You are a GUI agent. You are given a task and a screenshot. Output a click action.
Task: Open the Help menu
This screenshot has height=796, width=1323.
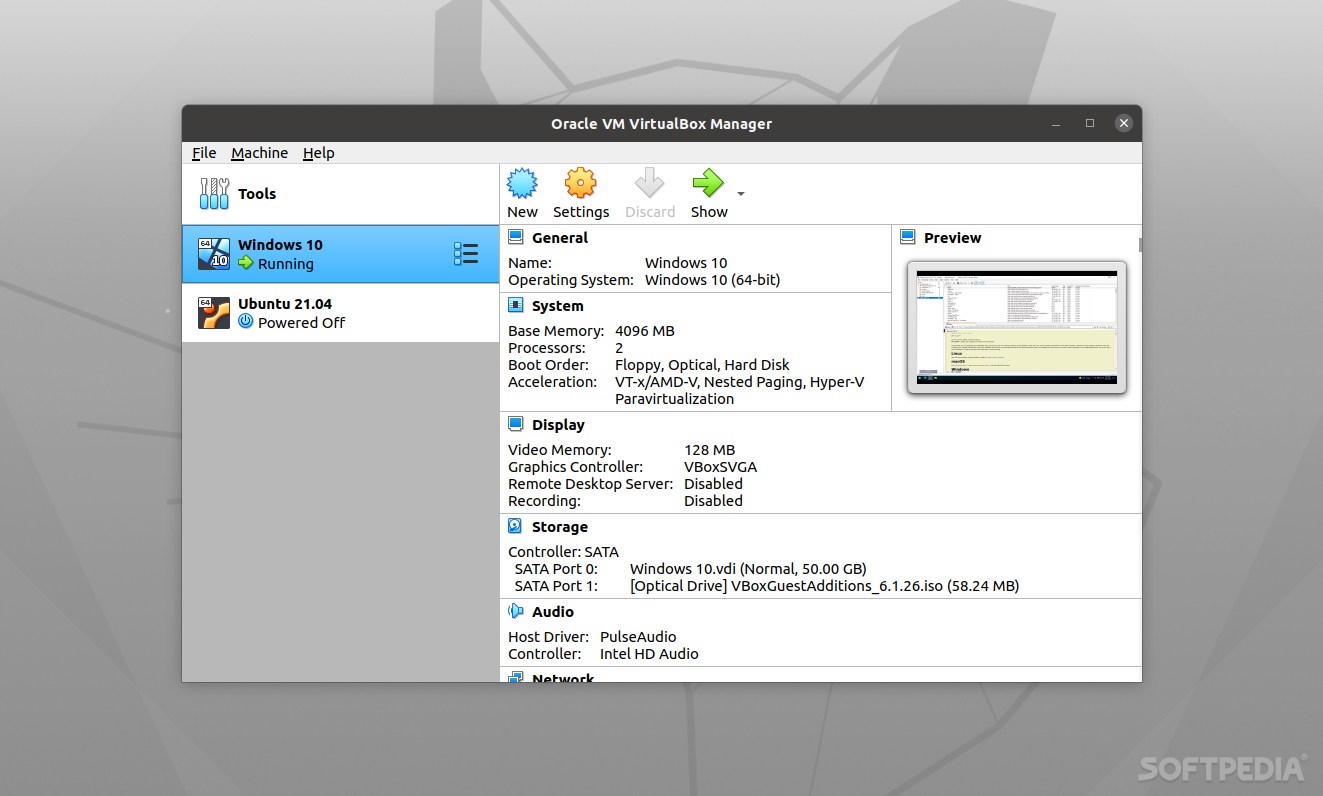319,153
